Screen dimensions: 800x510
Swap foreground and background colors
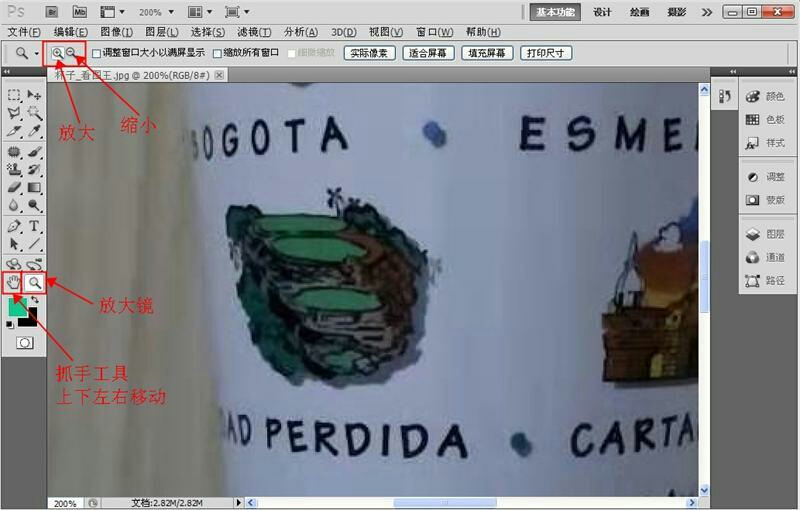coord(35,300)
